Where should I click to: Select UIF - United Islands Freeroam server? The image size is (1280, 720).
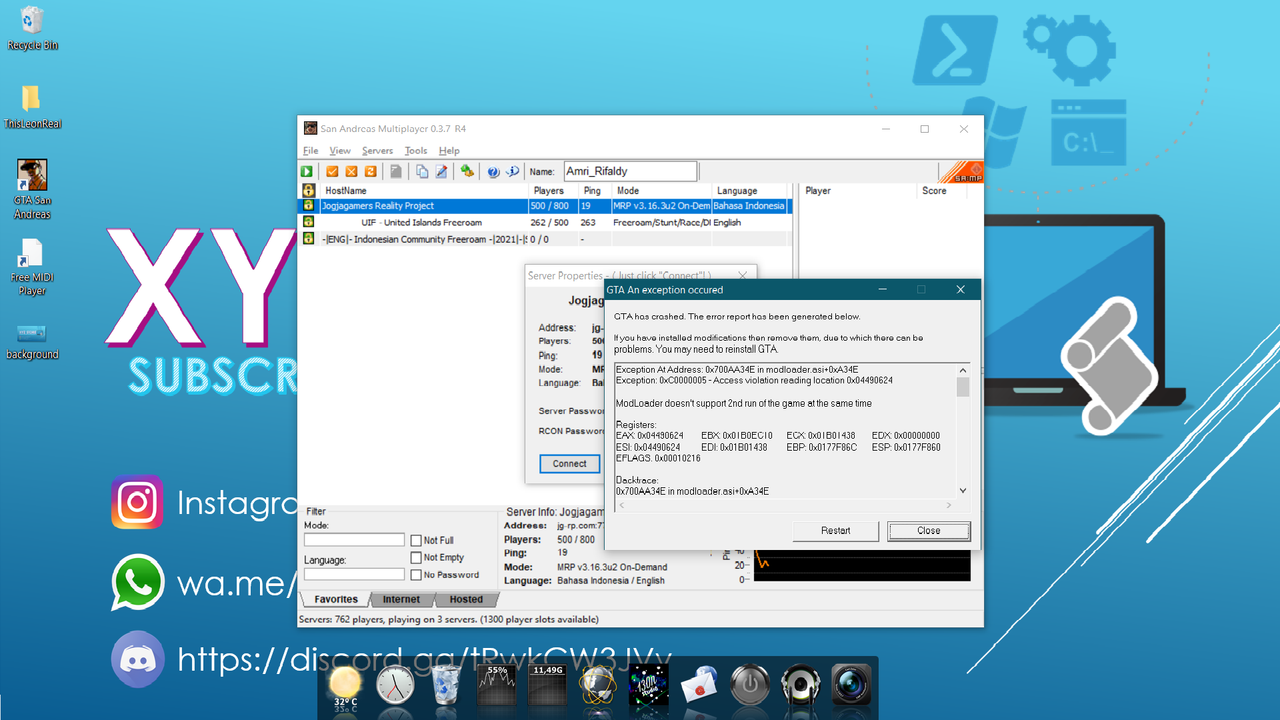pyautogui.click(x=545, y=222)
